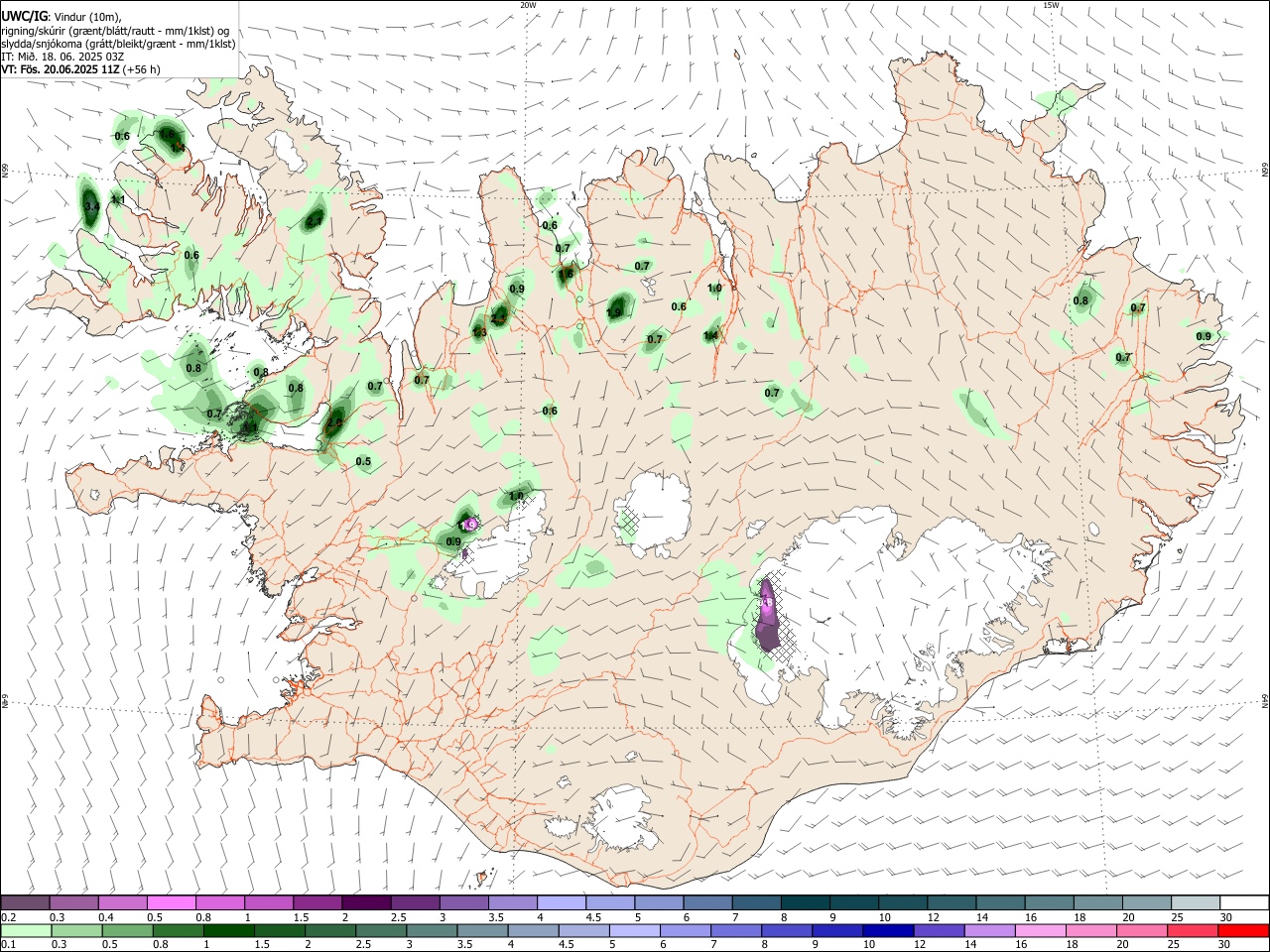This screenshot has width=1270, height=952.
Task: Choose the violet 12 rain scale swatch
Action: pyautogui.click(x=939, y=931)
